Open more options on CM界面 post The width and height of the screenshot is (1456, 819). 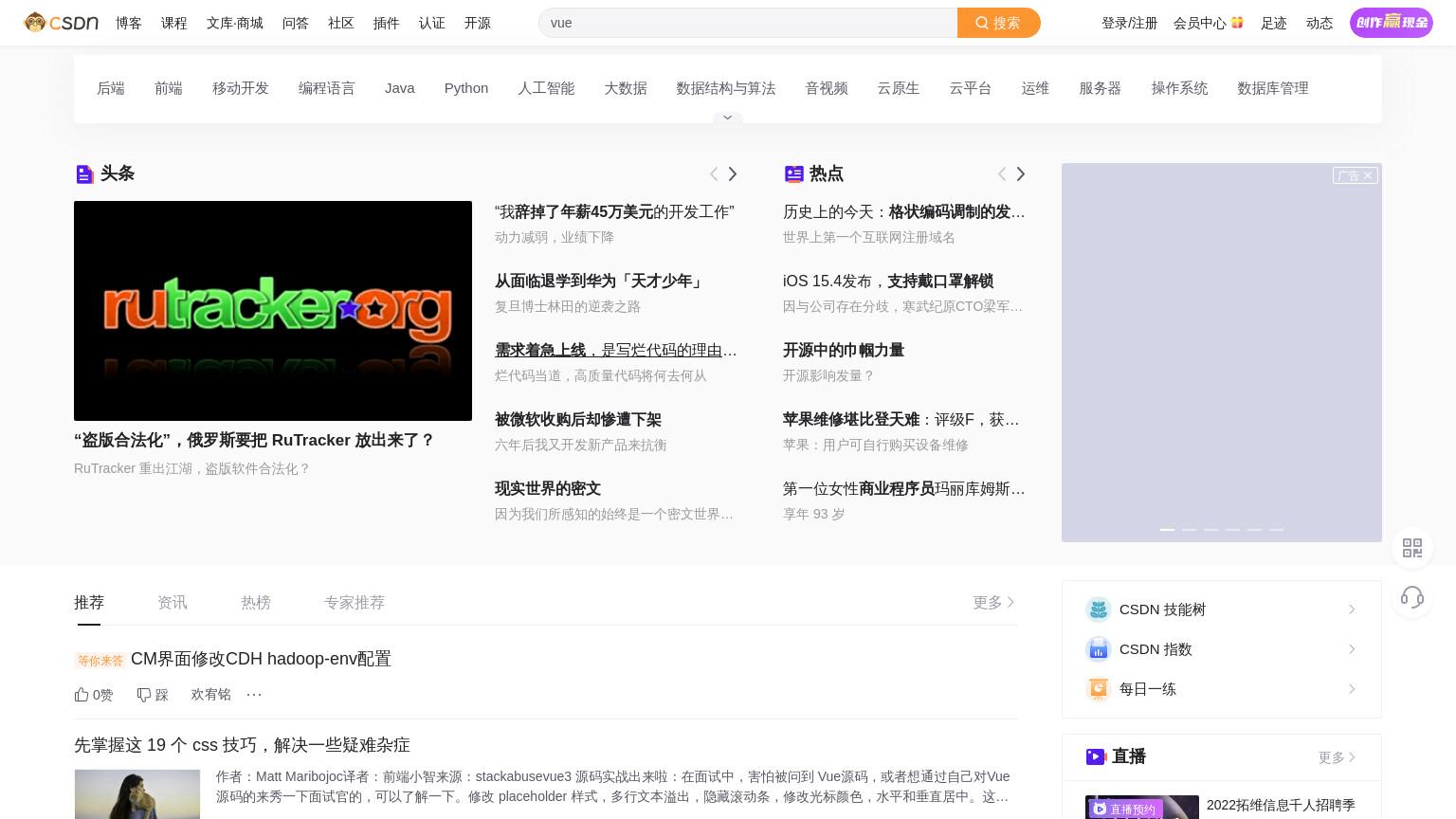[x=254, y=695]
